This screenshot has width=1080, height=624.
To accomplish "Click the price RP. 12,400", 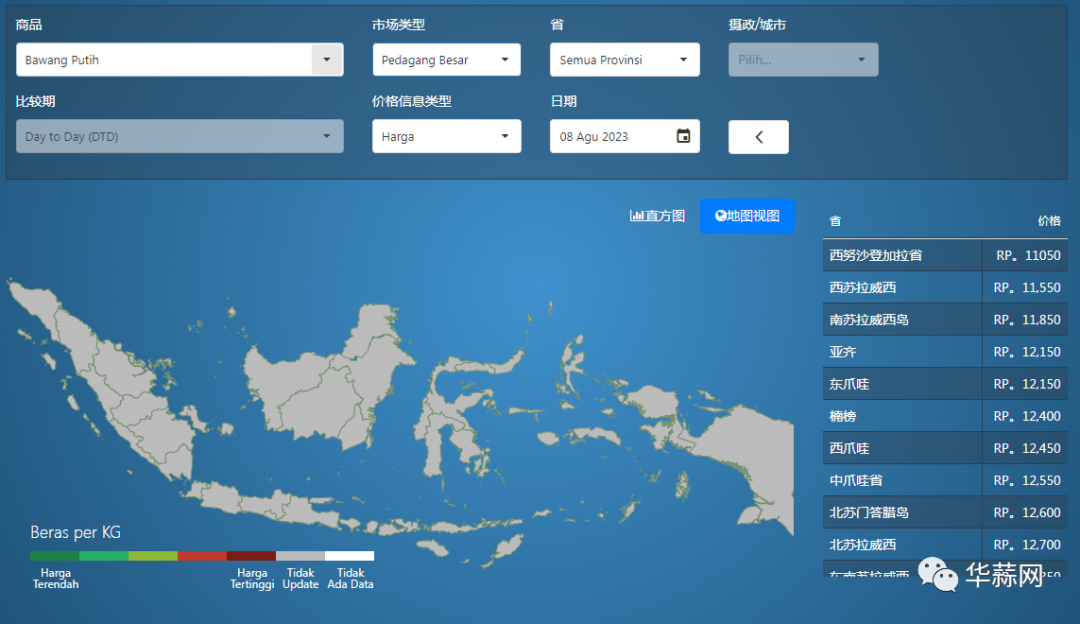I will tap(1026, 416).
